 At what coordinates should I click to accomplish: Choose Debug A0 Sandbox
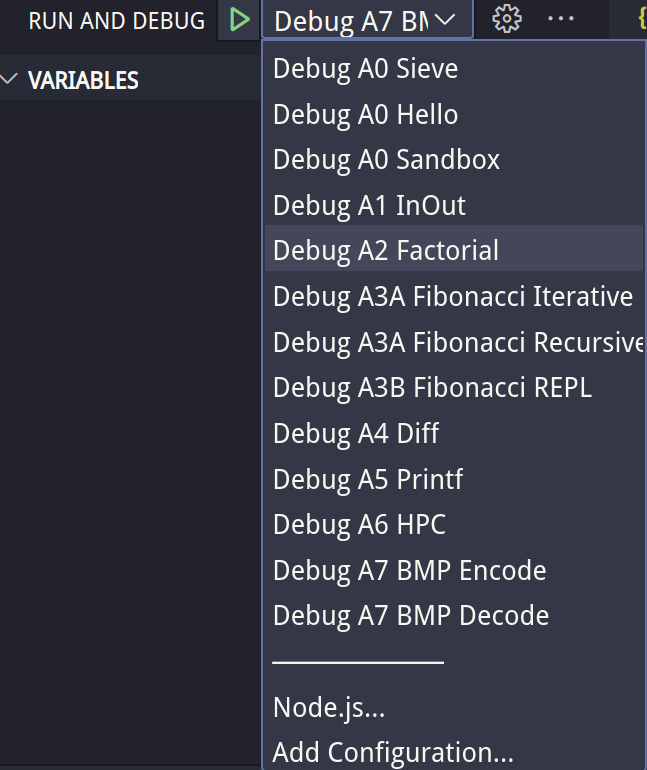pos(386,160)
